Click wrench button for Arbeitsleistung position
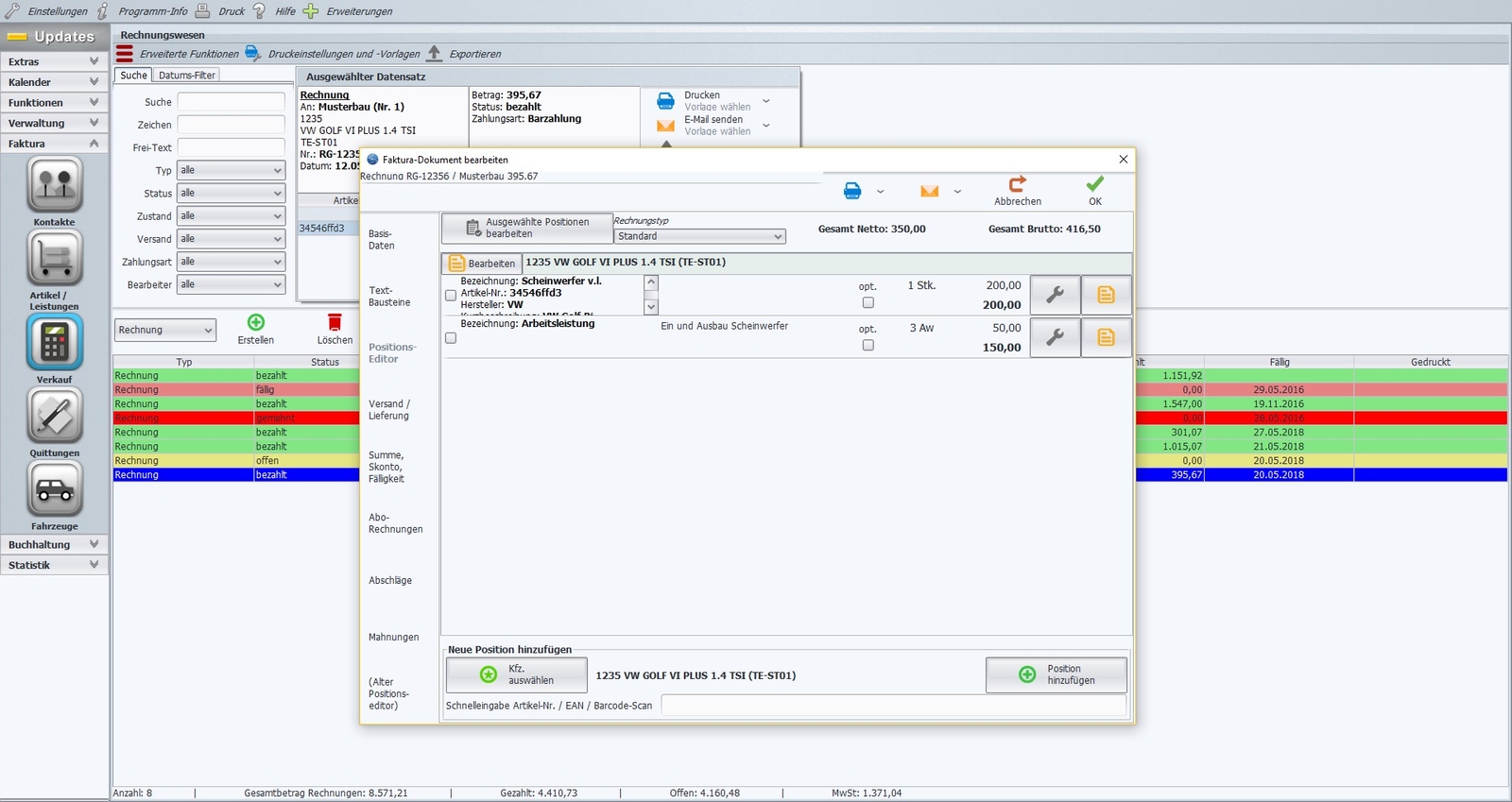This screenshot has width=1512, height=802. 1055,337
